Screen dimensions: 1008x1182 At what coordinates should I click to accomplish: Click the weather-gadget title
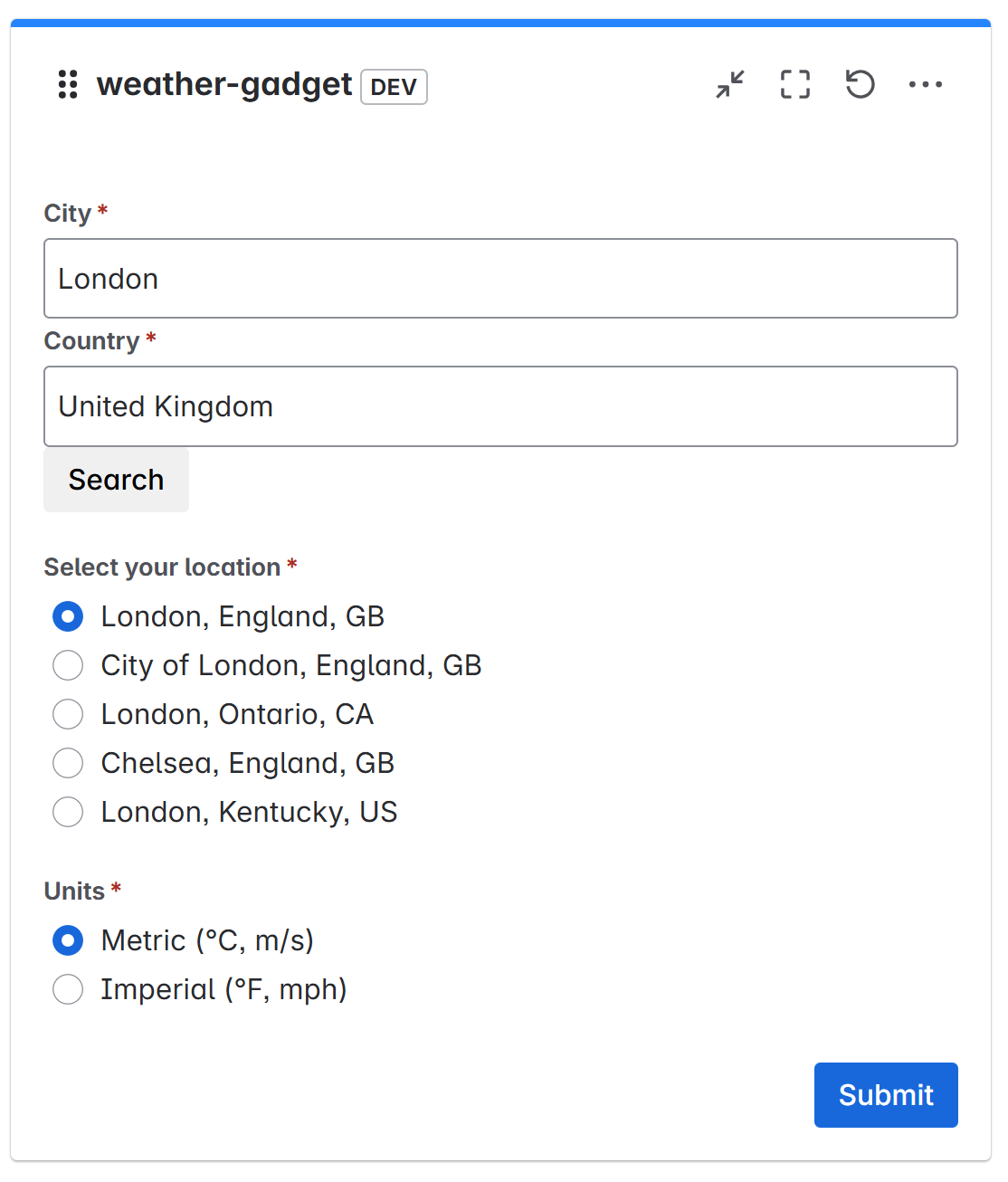pos(223,84)
